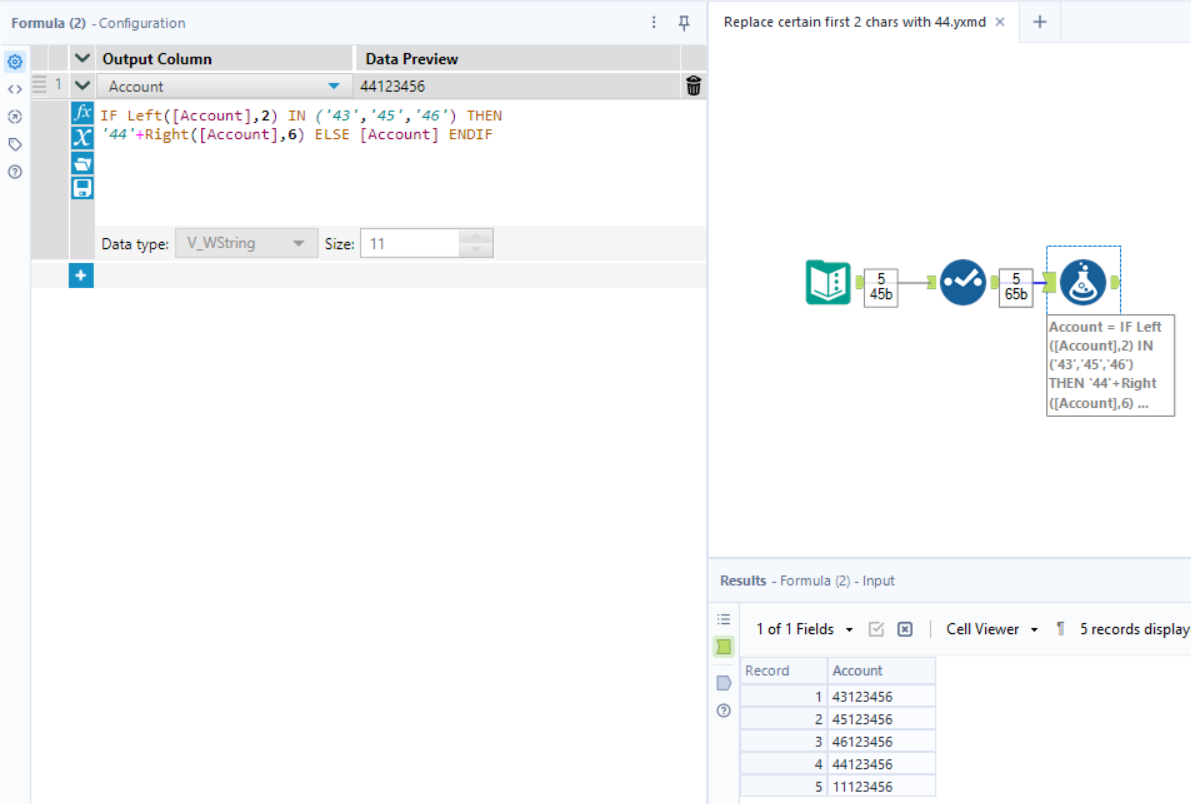
Task: Open a new workflow tab with the plus button
Action: click(1040, 21)
